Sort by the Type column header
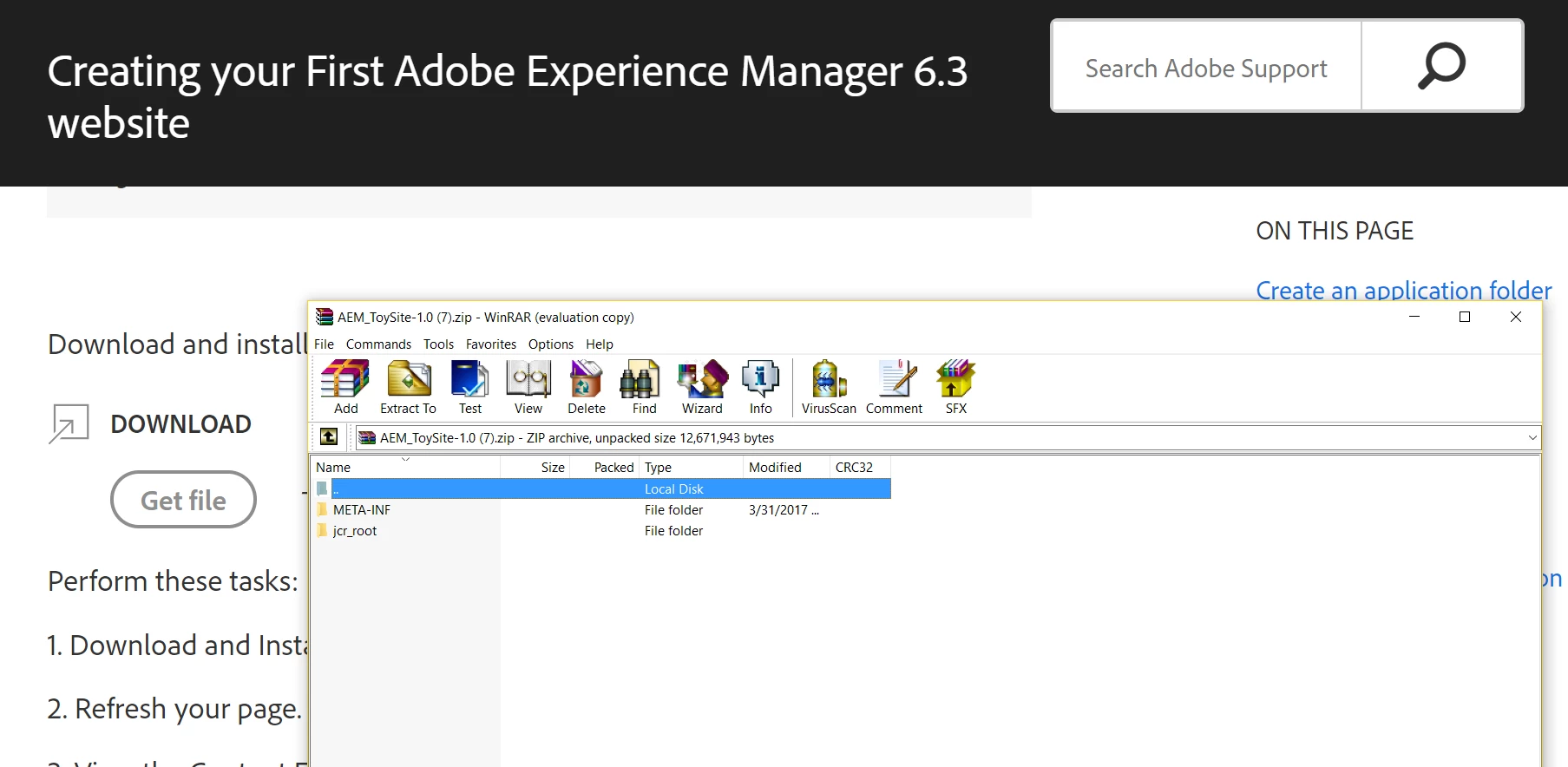 pyautogui.click(x=692, y=467)
